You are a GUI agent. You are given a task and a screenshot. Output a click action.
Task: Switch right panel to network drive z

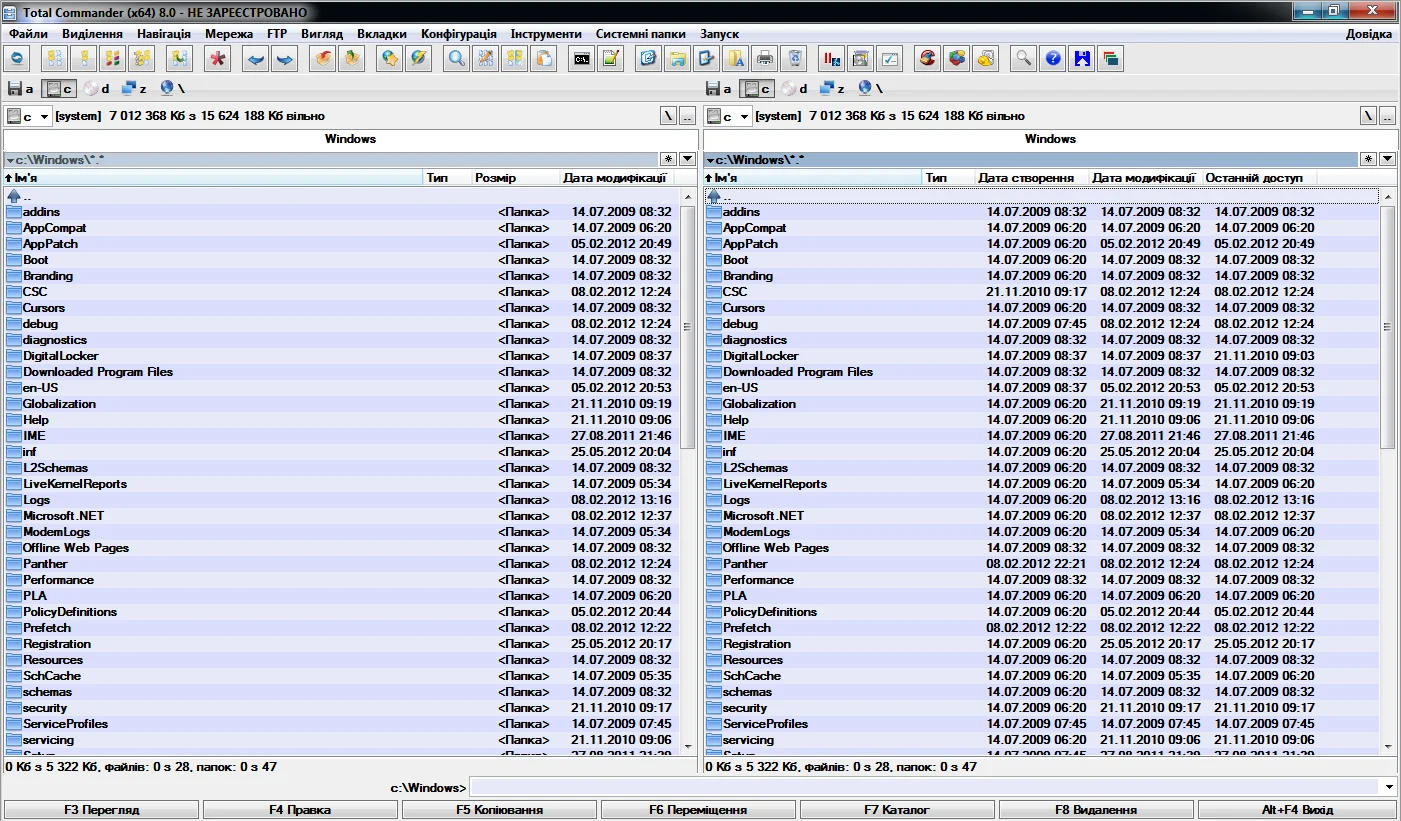[833, 89]
